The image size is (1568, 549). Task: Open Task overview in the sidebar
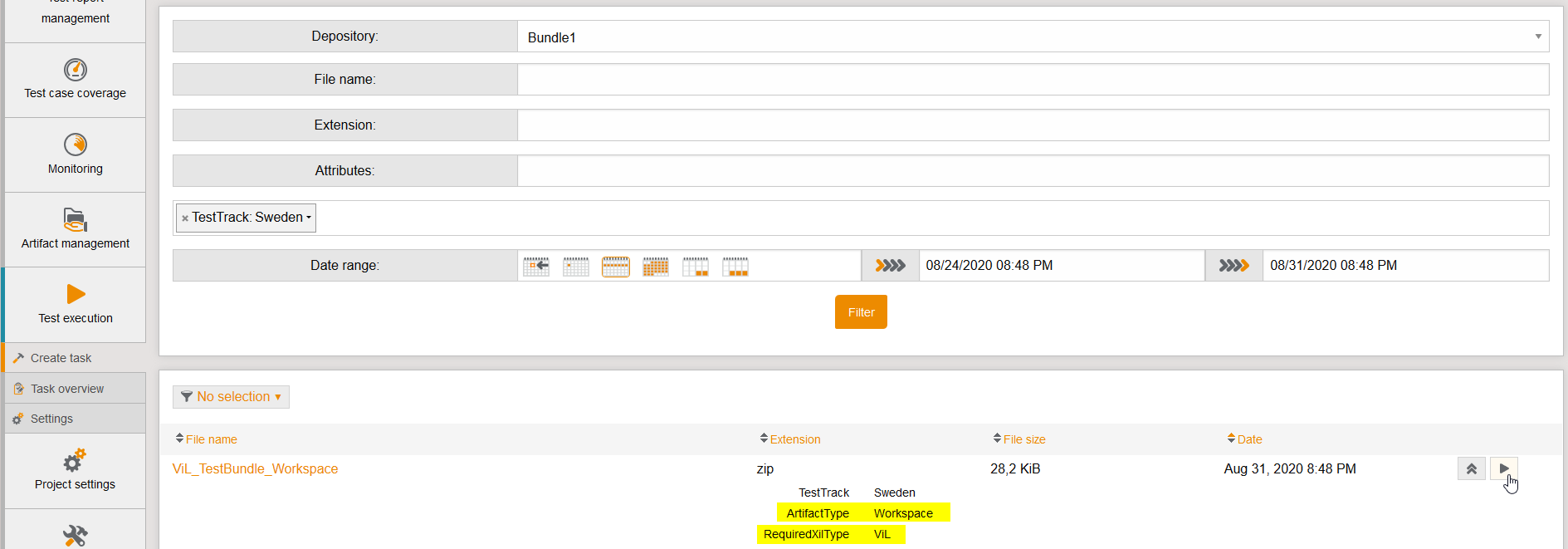tap(66, 389)
